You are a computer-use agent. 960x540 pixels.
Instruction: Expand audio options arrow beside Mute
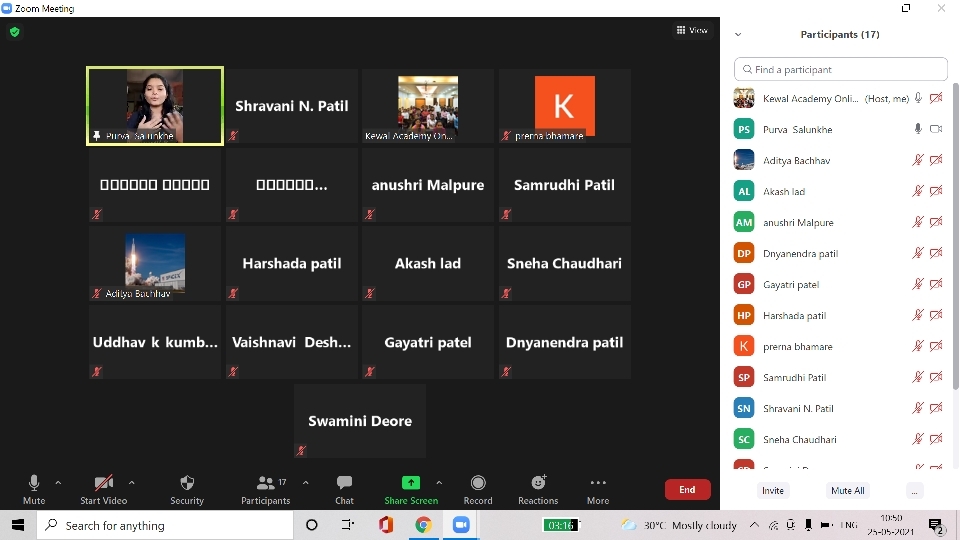point(58,483)
